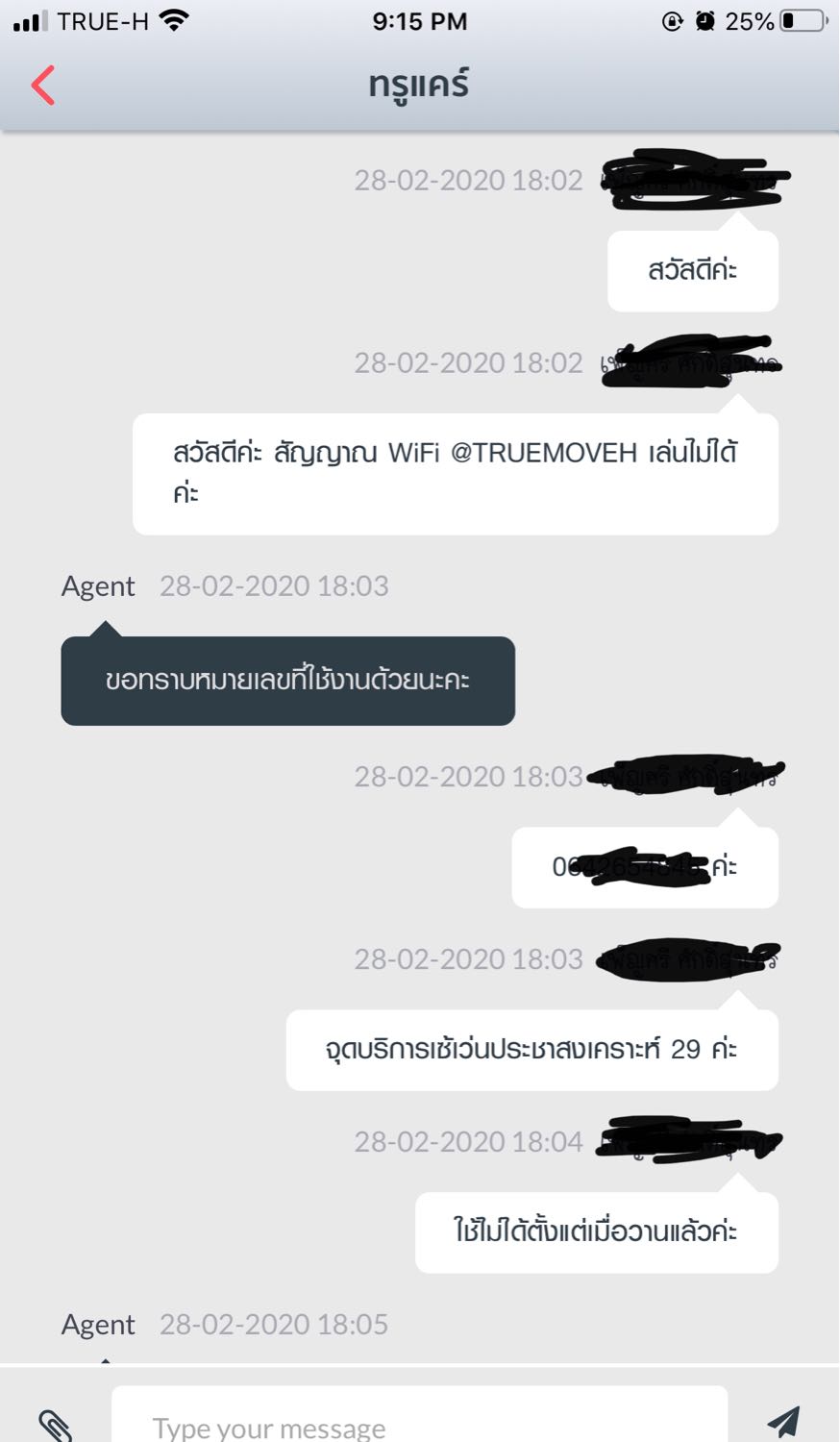The height and width of the screenshot is (1442, 840).
Task: Tap the ประชาสงเคราะห์ 29 location message
Action: tap(532, 1050)
